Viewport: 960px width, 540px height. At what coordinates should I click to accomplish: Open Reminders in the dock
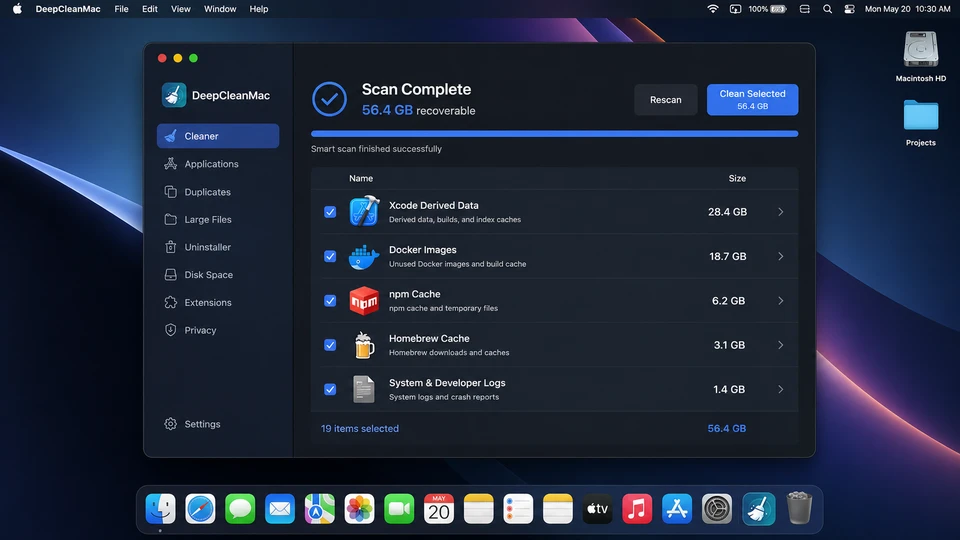(x=518, y=508)
